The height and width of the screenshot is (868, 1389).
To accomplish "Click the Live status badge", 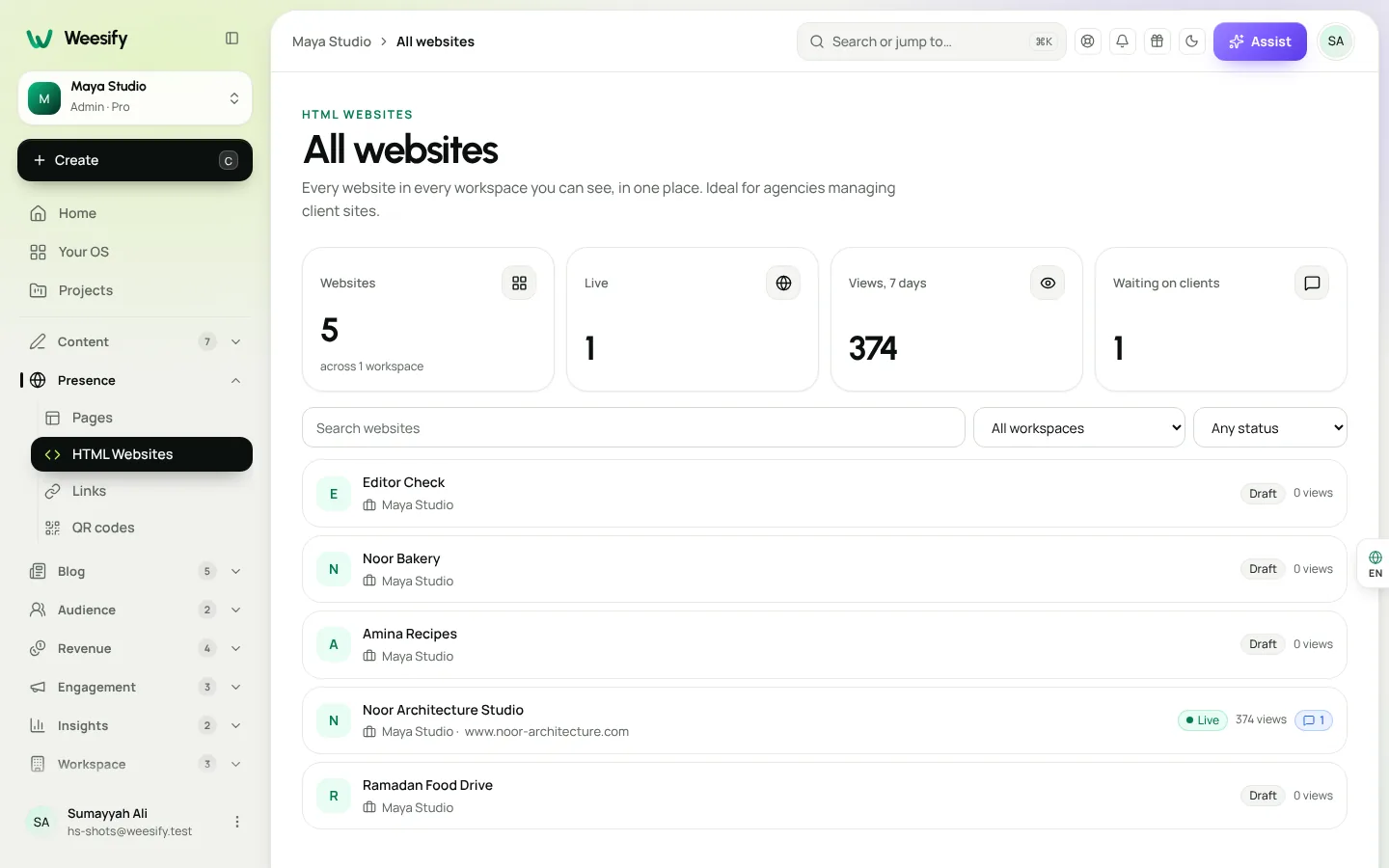I will (1203, 720).
